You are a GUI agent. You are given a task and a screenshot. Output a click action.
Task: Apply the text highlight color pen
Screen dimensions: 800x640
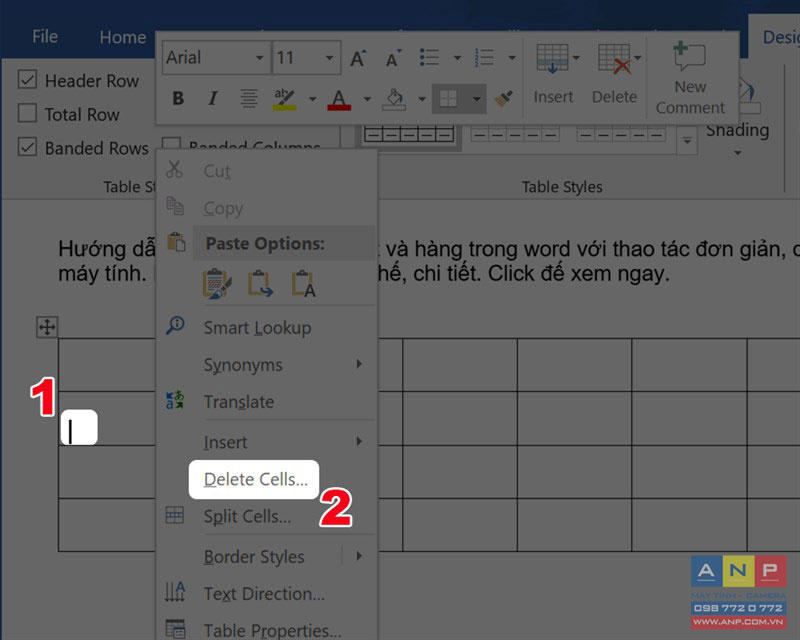(284, 99)
